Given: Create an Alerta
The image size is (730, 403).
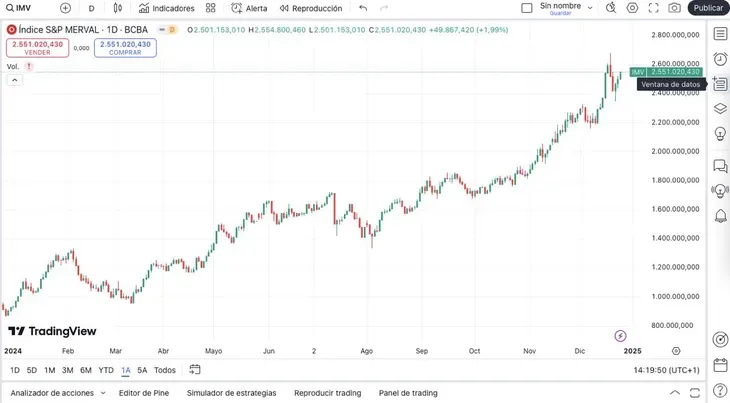Looking at the screenshot, I should 249,8.
